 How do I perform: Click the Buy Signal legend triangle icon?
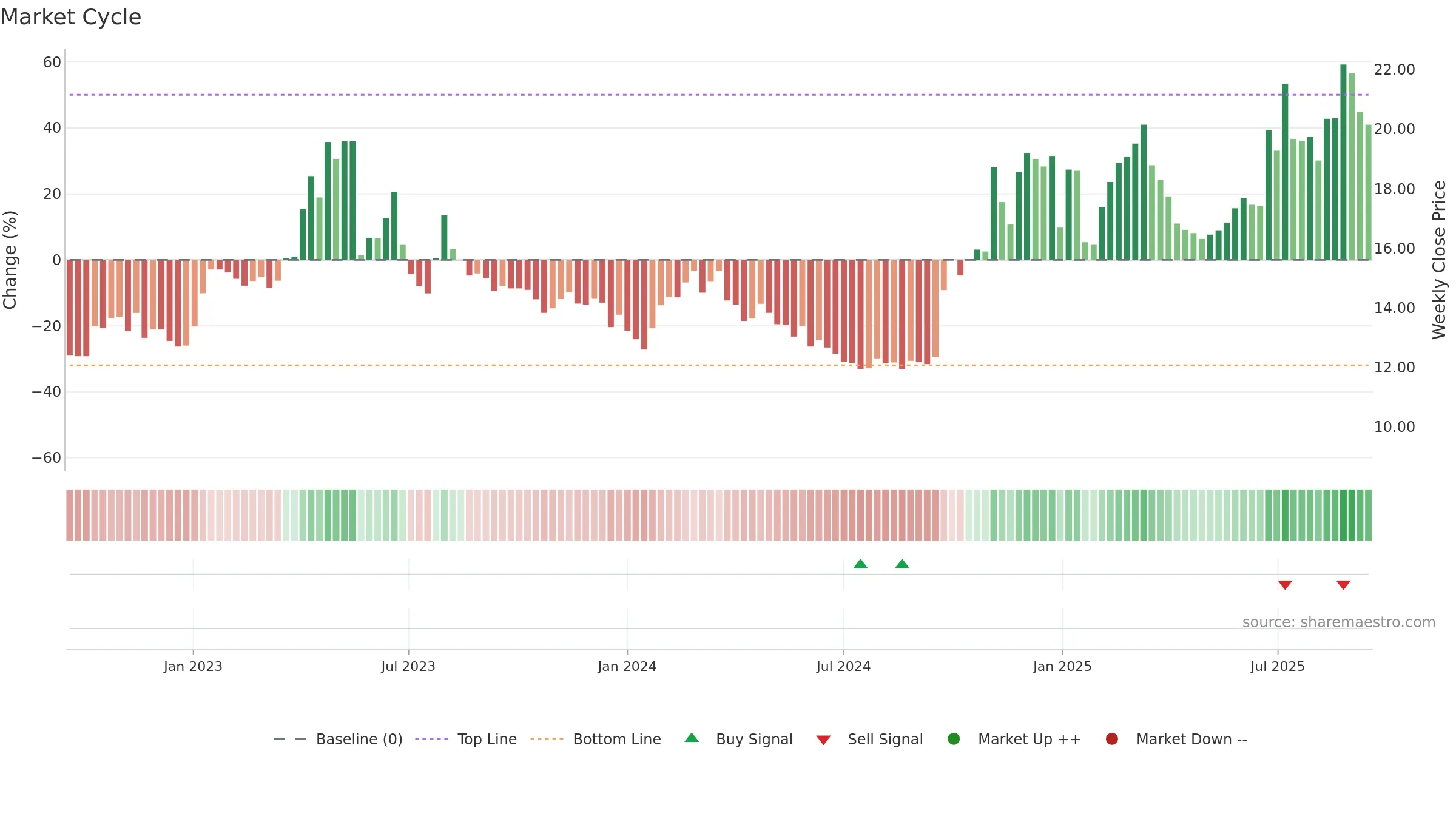pos(692,738)
